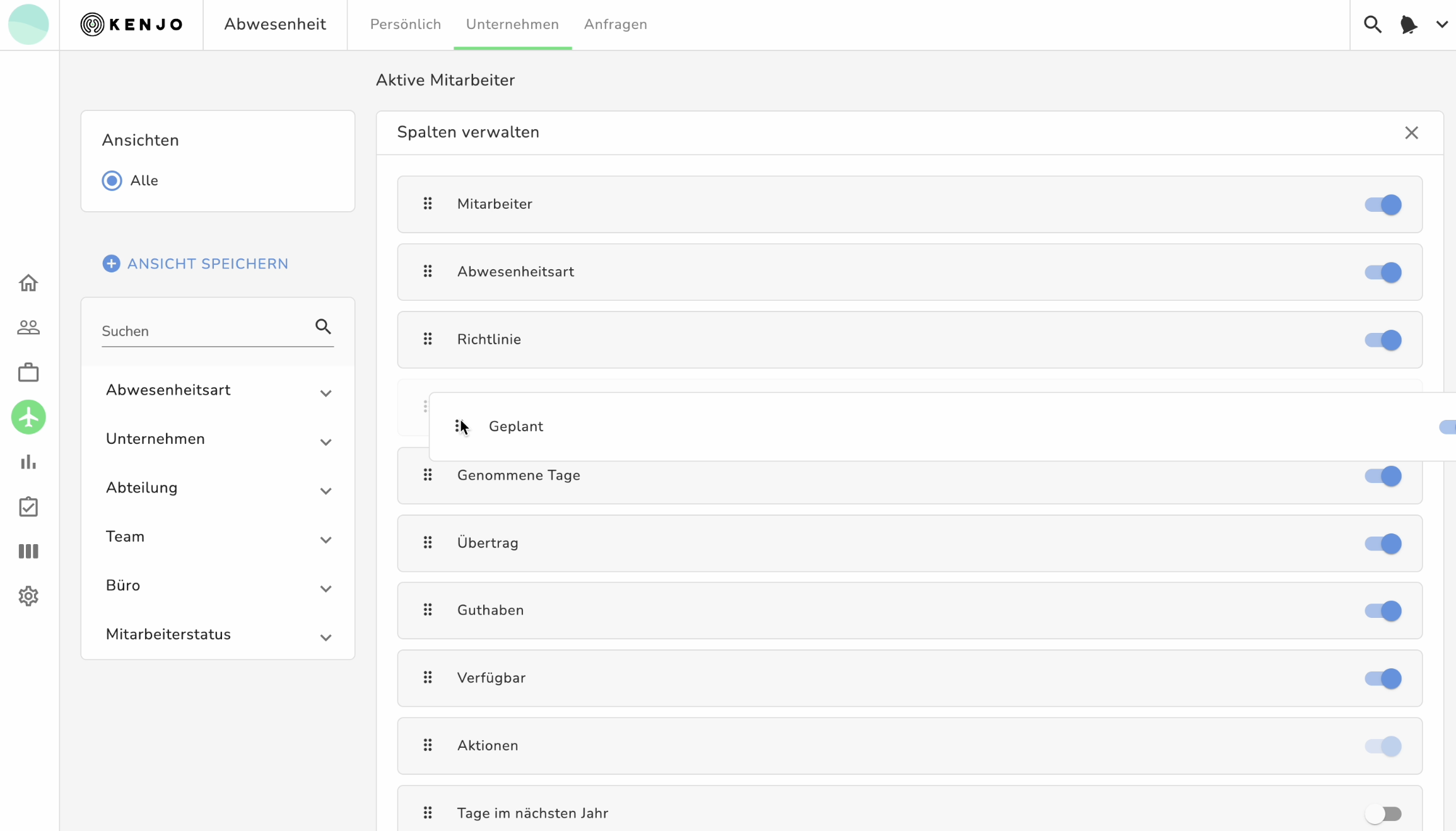This screenshot has height=831, width=1456.
Task: Expand the Mitarbeiterstatus filter
Action: pyautogui.click(x=326, y=637)
